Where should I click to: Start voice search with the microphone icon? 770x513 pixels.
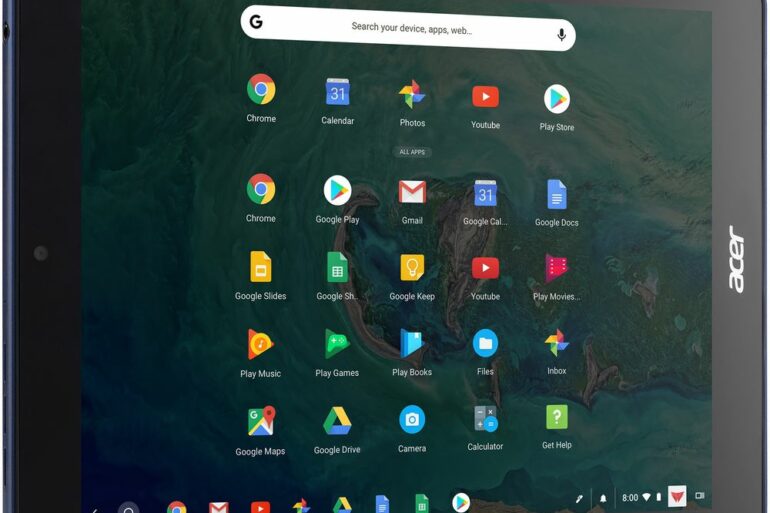tap(561, 35)
